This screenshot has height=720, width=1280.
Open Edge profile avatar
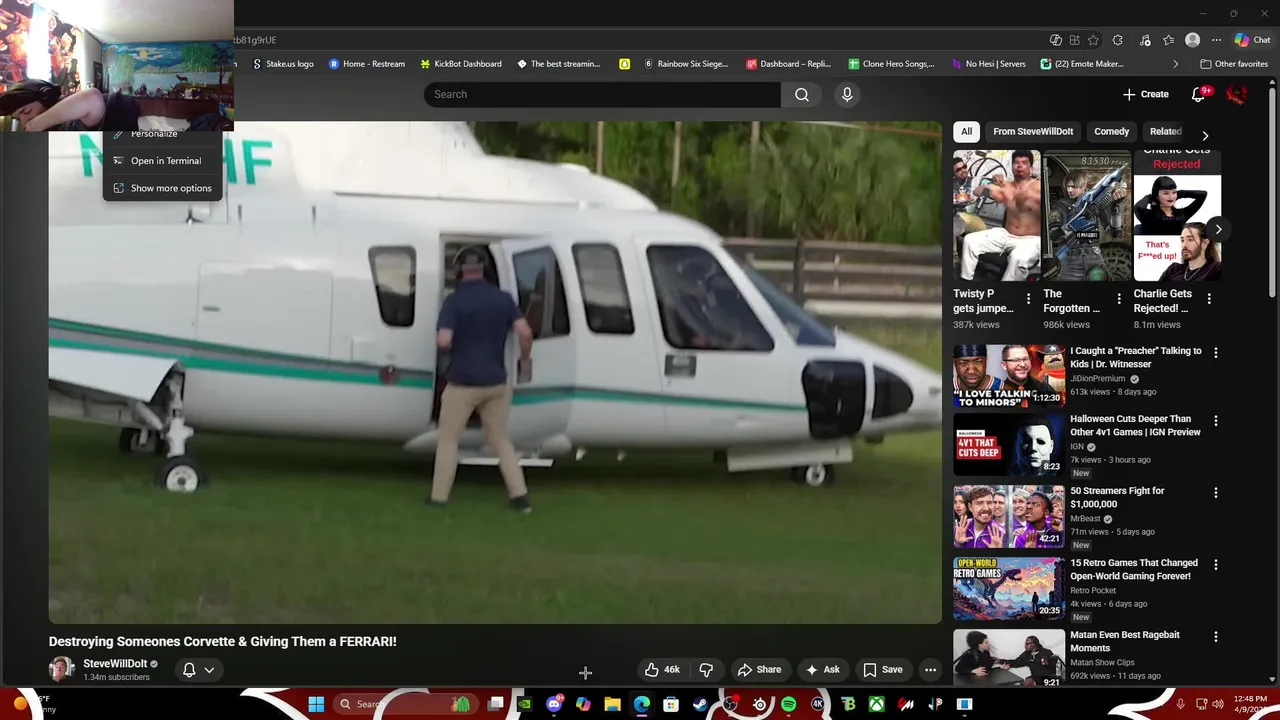tap(1192, 40)
